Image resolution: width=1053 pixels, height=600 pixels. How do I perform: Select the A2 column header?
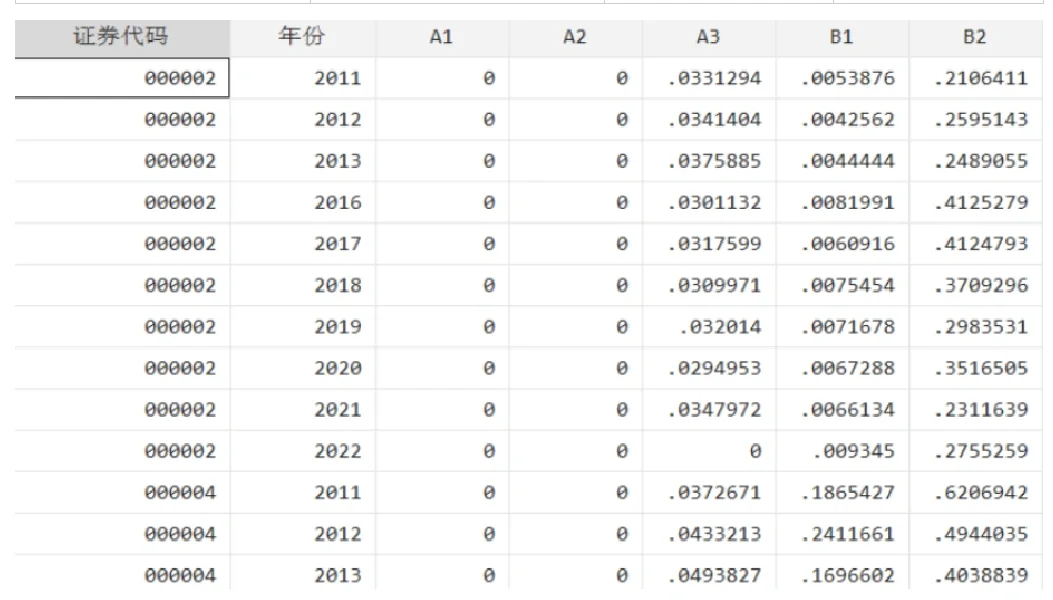pos(575,38)
